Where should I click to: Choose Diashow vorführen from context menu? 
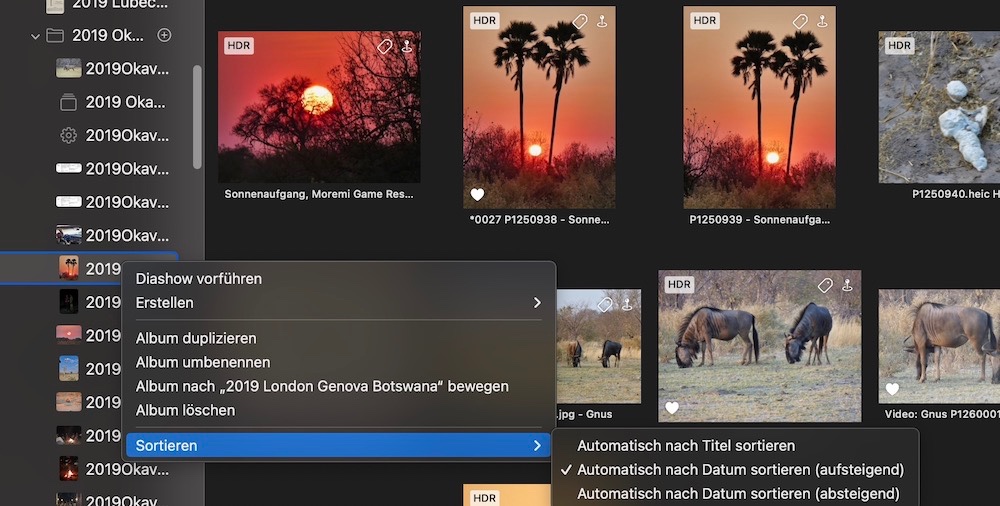tap(199, 278)
